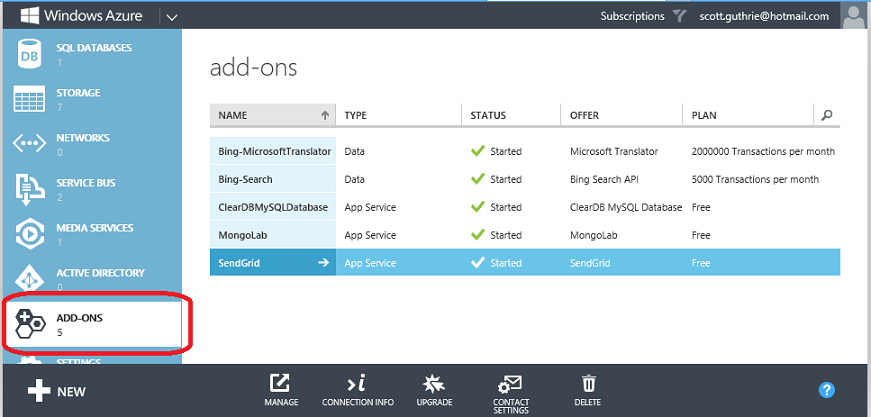Click the Started checkmark for MongoLab

click(478, 234)
